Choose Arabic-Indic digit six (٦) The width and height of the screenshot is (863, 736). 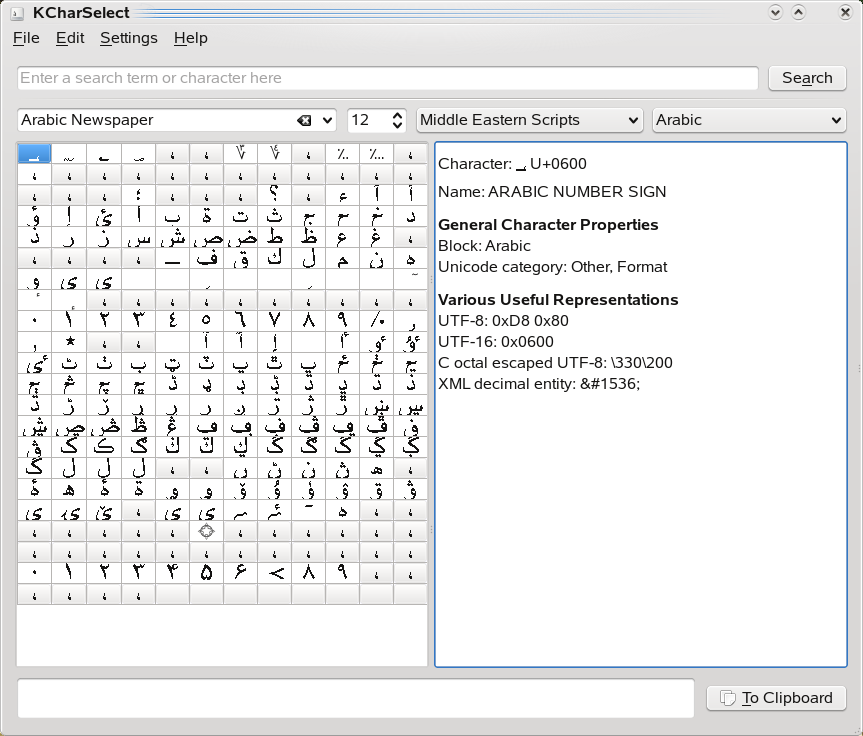click(x=241, y=320)
